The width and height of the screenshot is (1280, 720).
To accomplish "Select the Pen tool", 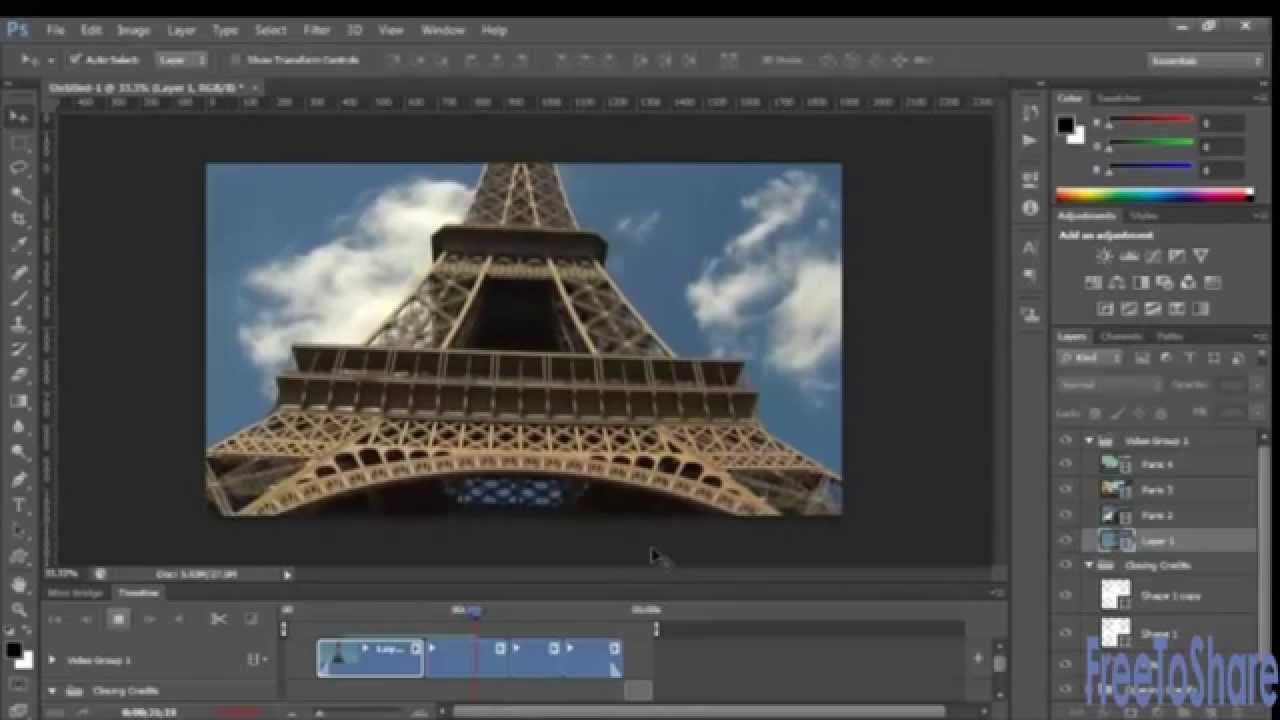I will 19,480.
